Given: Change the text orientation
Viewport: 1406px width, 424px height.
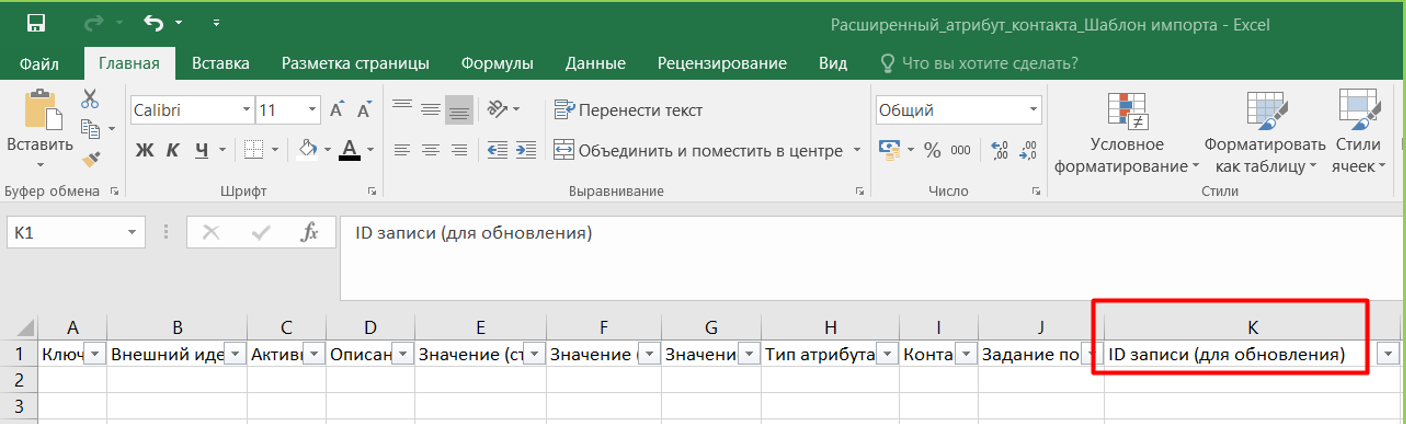Looking at the screenshot, I should pyautogui.click(x=497, y=109).
